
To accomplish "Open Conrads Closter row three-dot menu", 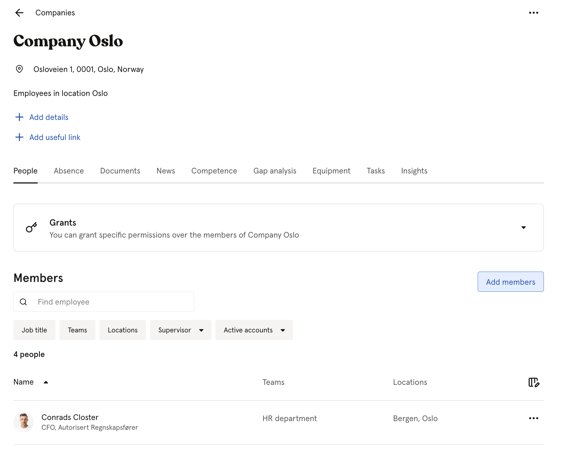I will pos(533,418).
